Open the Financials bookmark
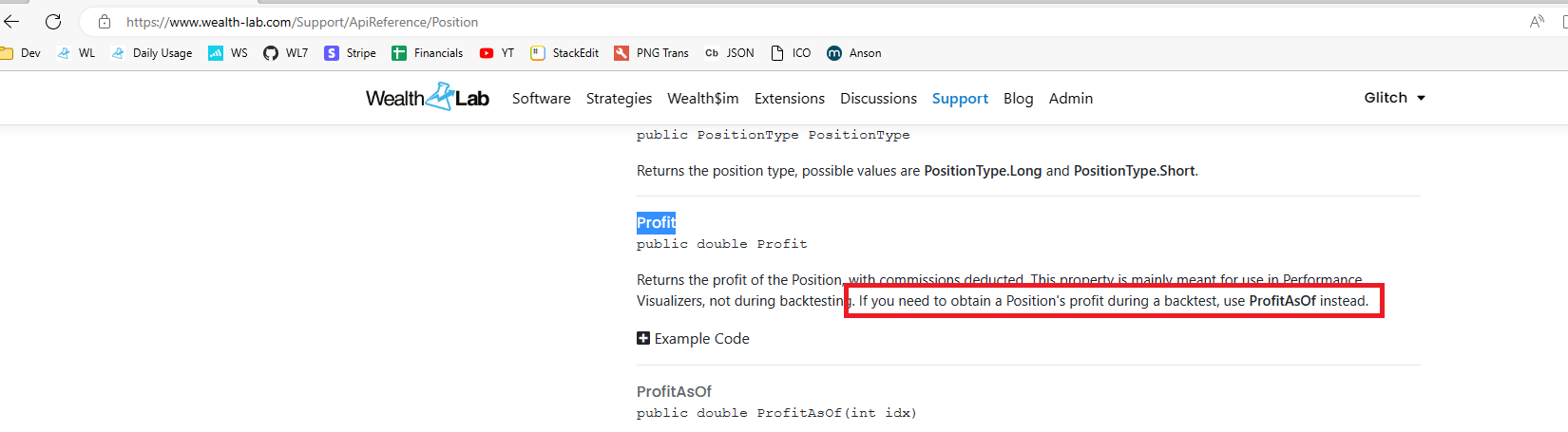The width and height of the screenshot is (1568, 432). point(427,53)
